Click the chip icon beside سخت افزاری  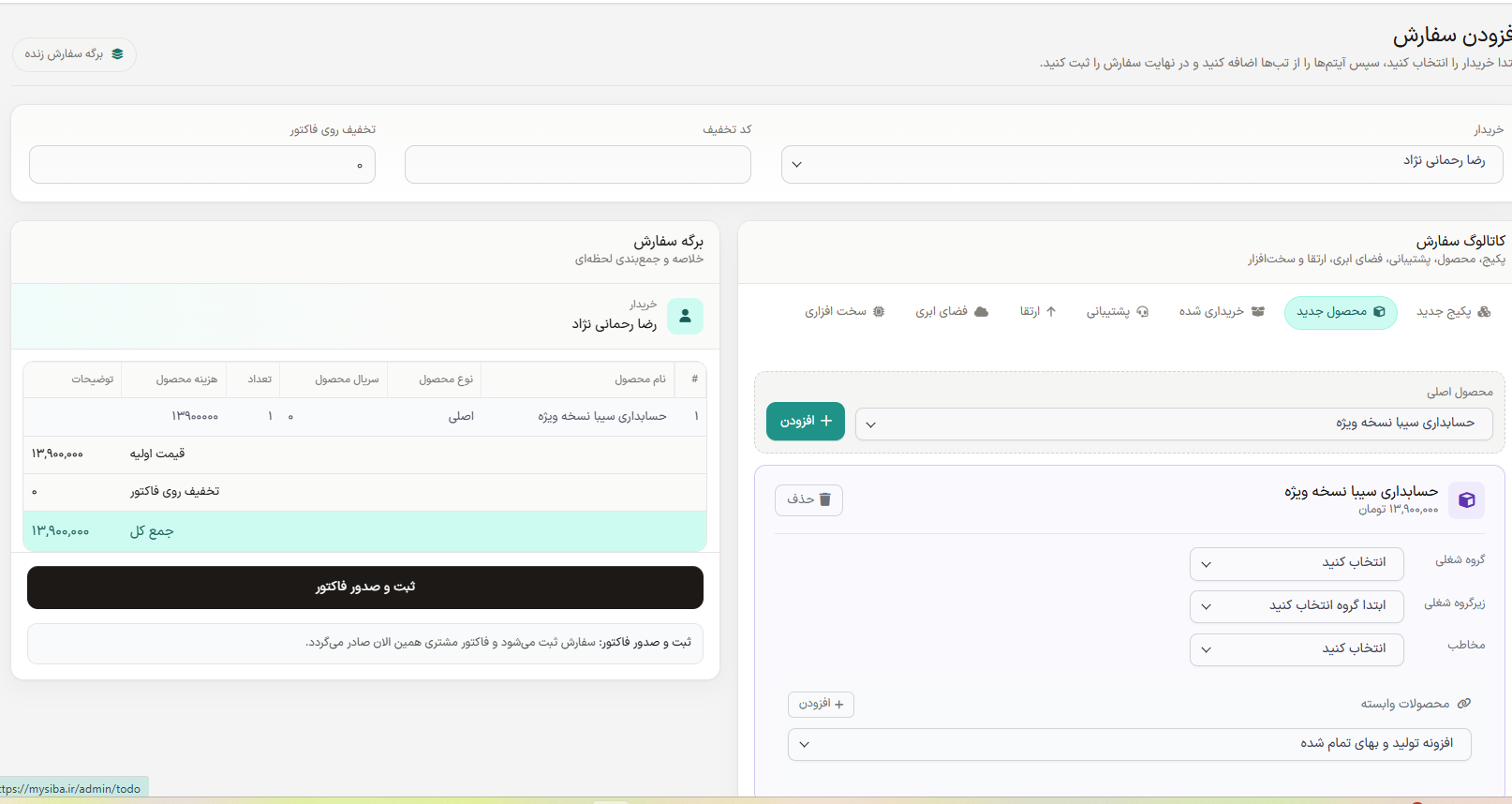879,312
